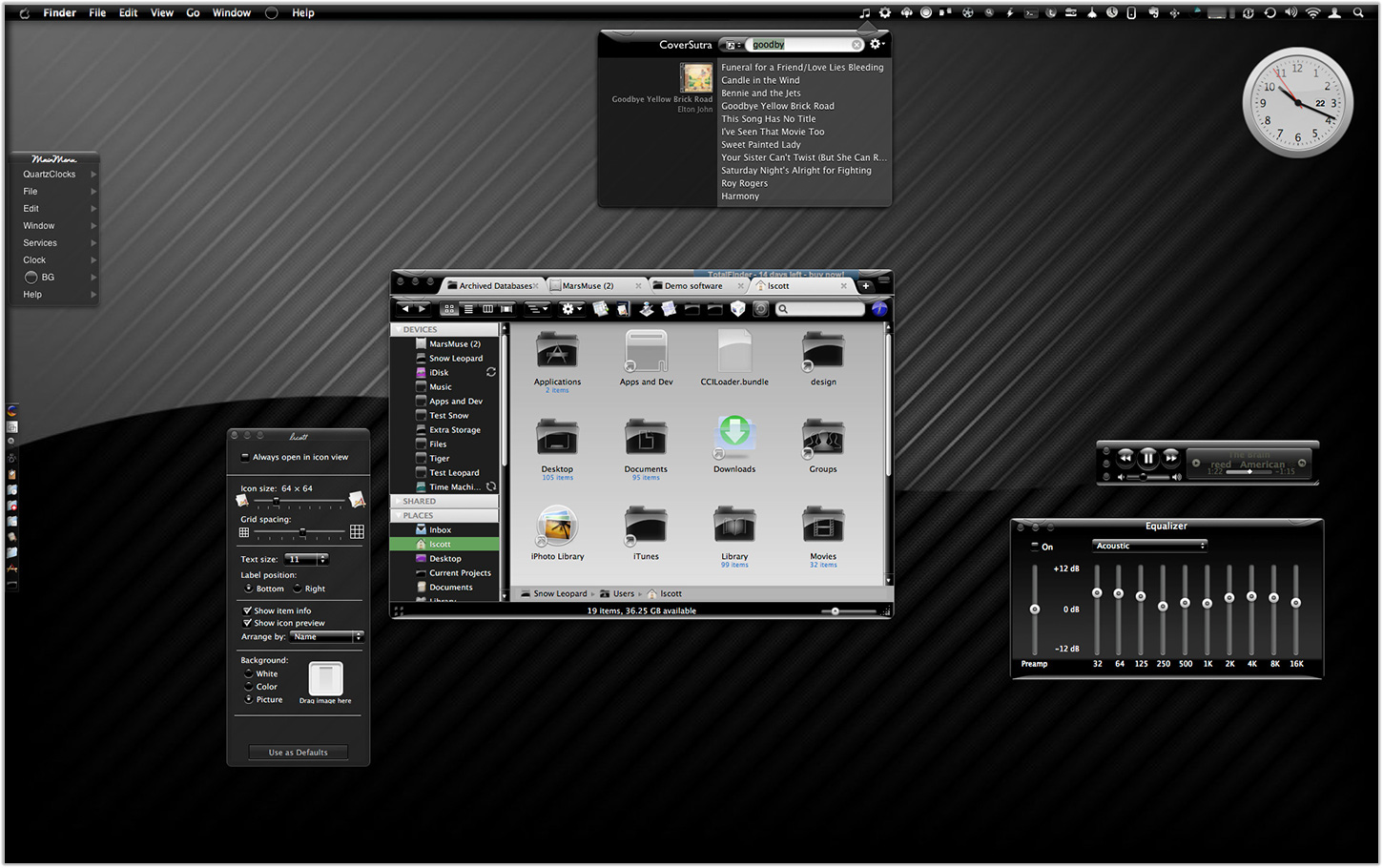Viewport: 1383px width, 868px height.
Task: Click the Time Machine clock icon in Finder toolbar
Action: pos(760,309)
